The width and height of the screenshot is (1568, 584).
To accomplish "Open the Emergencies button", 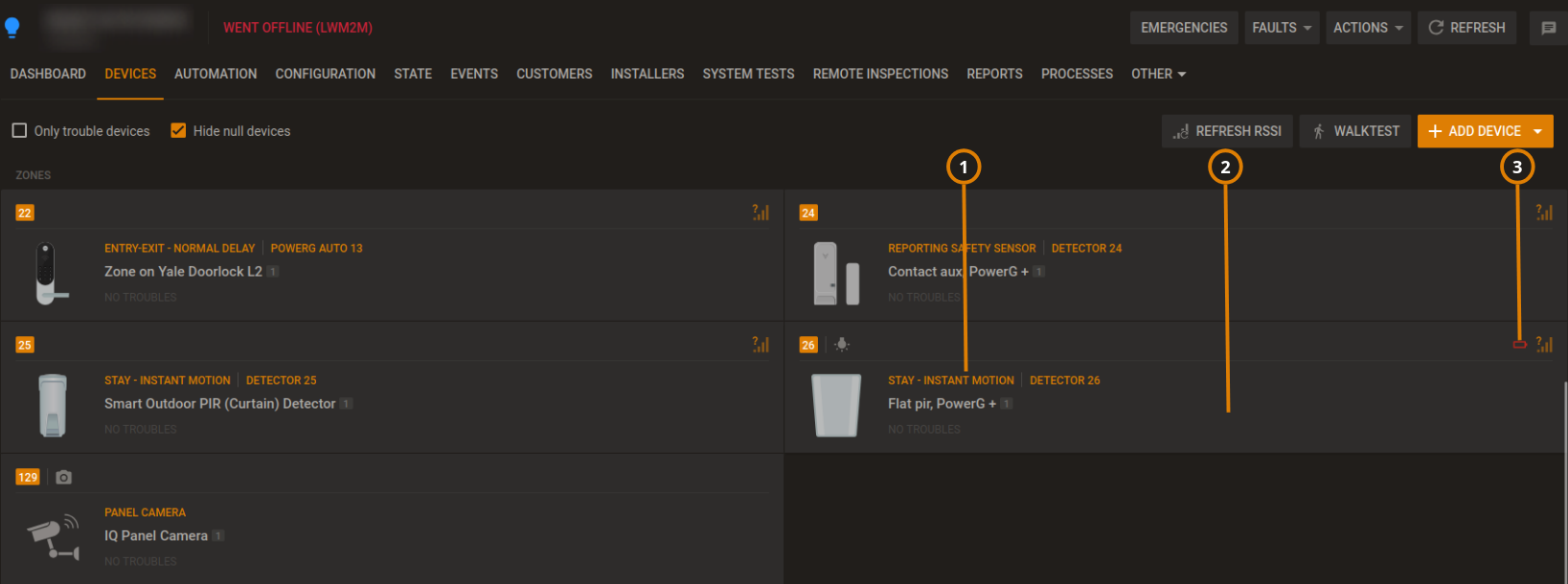I will (1184, 28).
